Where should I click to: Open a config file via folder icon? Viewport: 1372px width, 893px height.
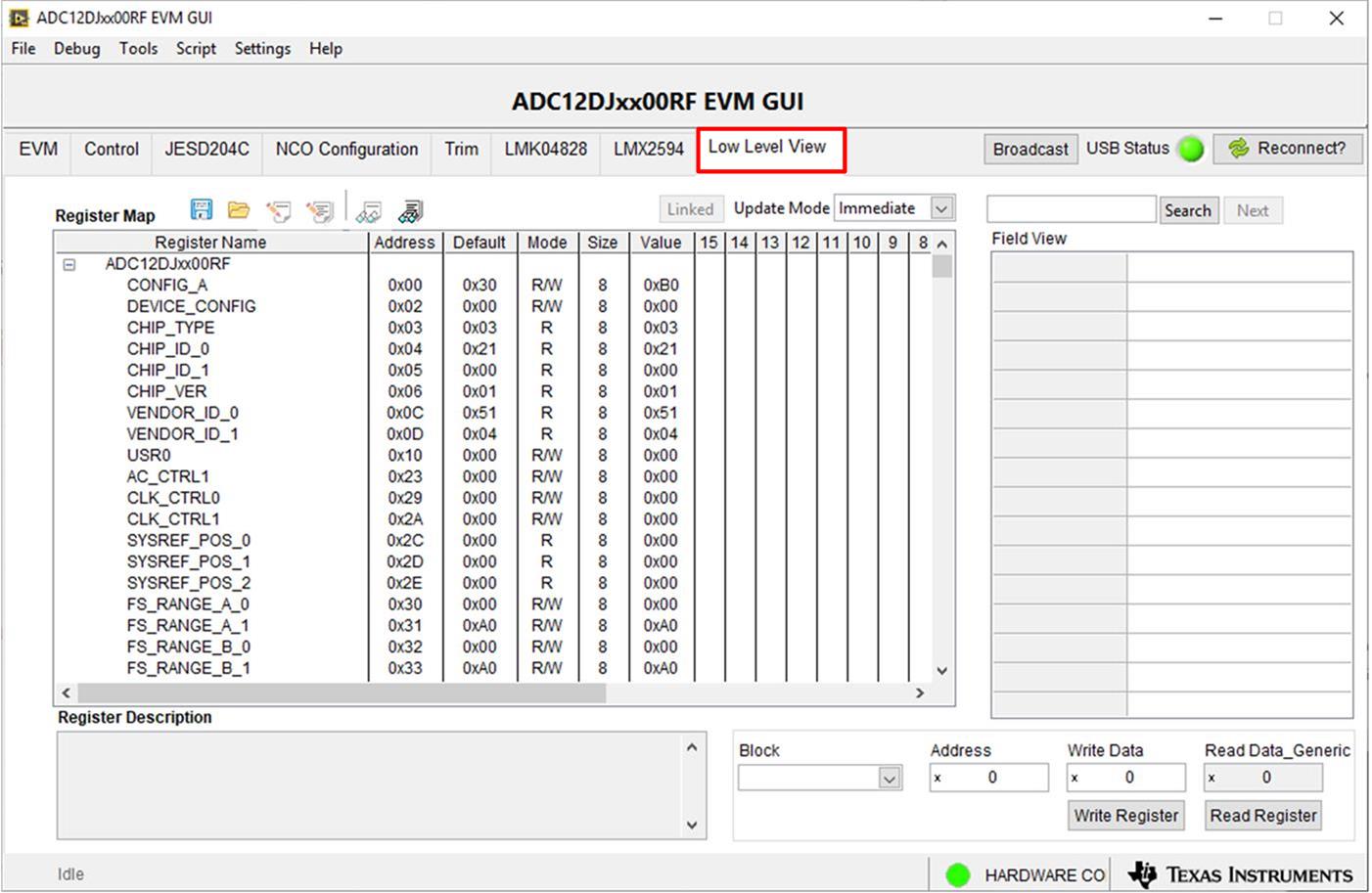(x=238, y=209)
